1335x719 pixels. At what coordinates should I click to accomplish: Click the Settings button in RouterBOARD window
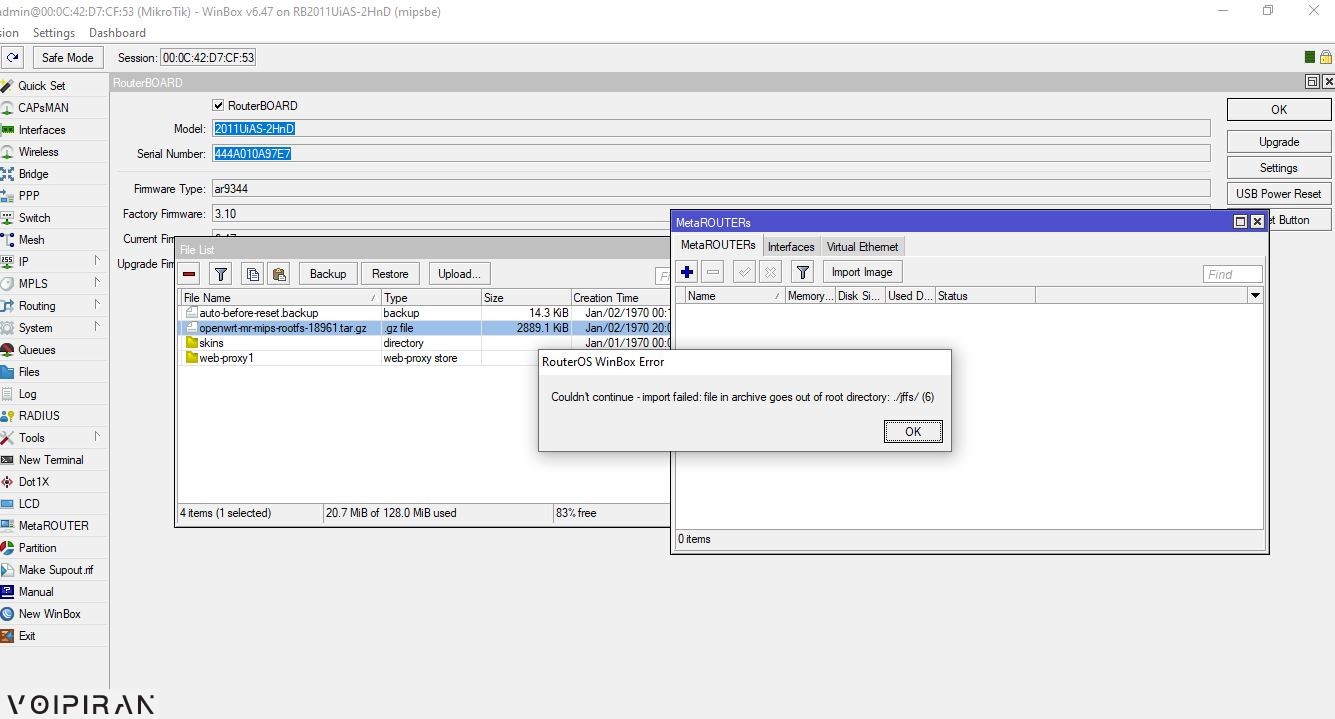tap(1279, 168)
